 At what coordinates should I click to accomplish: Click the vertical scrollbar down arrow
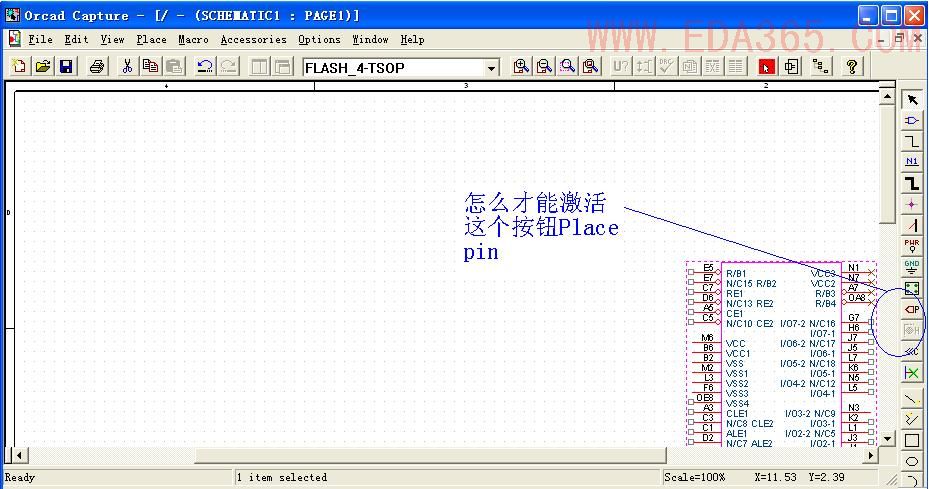pyautogui.click(x=887, y=439)
